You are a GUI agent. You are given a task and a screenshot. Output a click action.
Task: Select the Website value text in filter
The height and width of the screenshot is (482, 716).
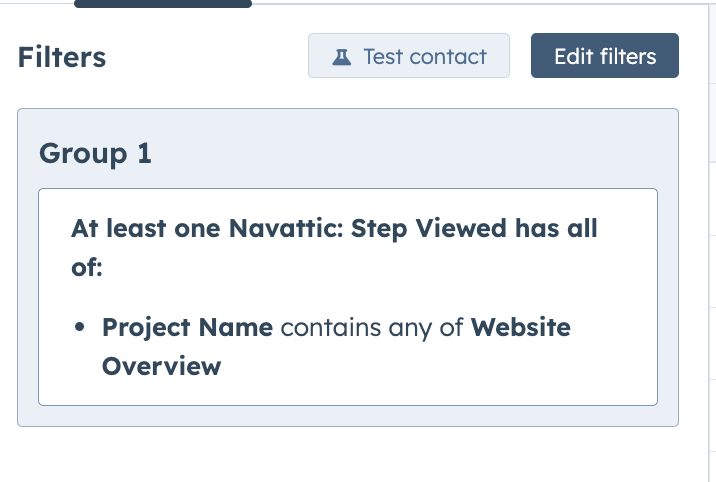click(520, 328)
